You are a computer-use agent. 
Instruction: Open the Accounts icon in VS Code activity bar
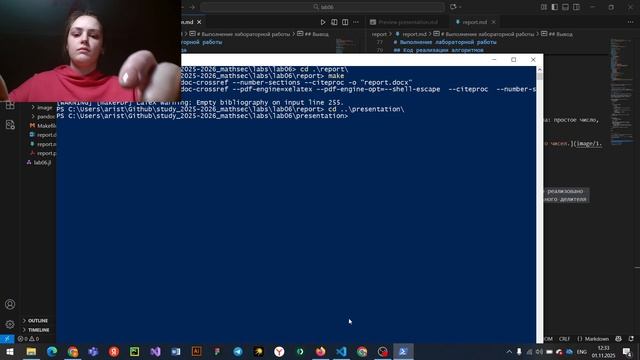tap(10, 304)
